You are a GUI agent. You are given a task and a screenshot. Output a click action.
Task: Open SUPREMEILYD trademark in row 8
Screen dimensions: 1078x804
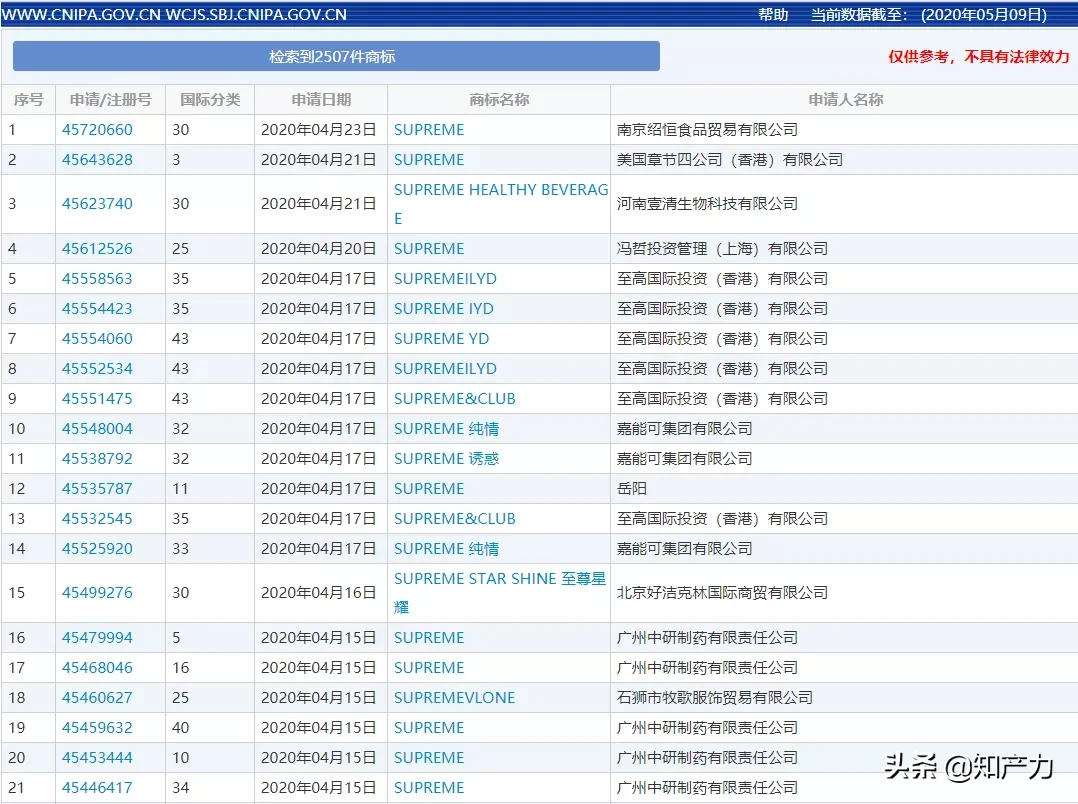(x=445, y=369)
